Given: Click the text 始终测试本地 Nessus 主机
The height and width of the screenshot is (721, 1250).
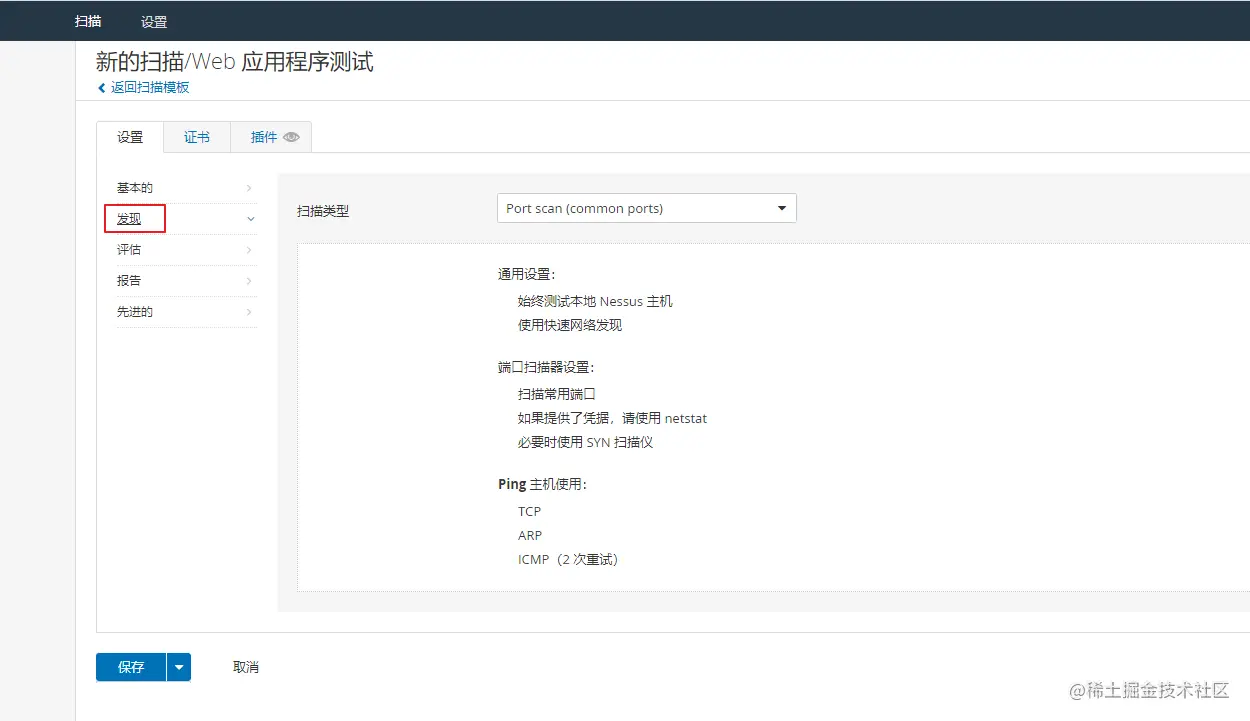Looking at the screenshot, I should [595, 301].
